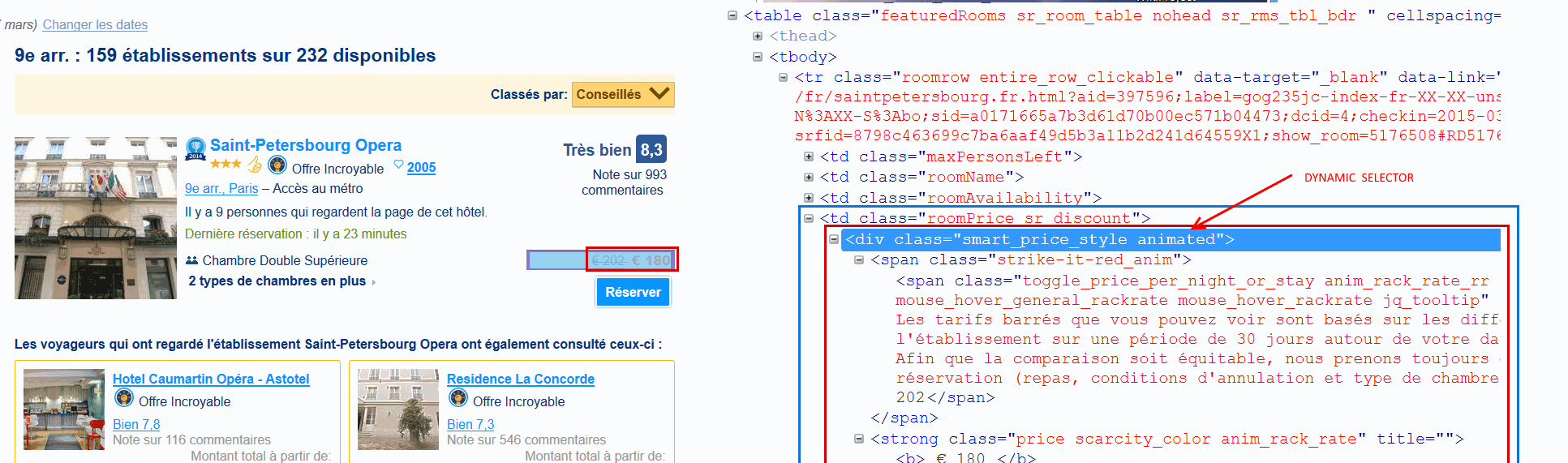Click the thumbs-up icon beside the hotel stars
The width and height of the screenshot is (1568, 463).
pyautogui.click(x=255, y=165)
